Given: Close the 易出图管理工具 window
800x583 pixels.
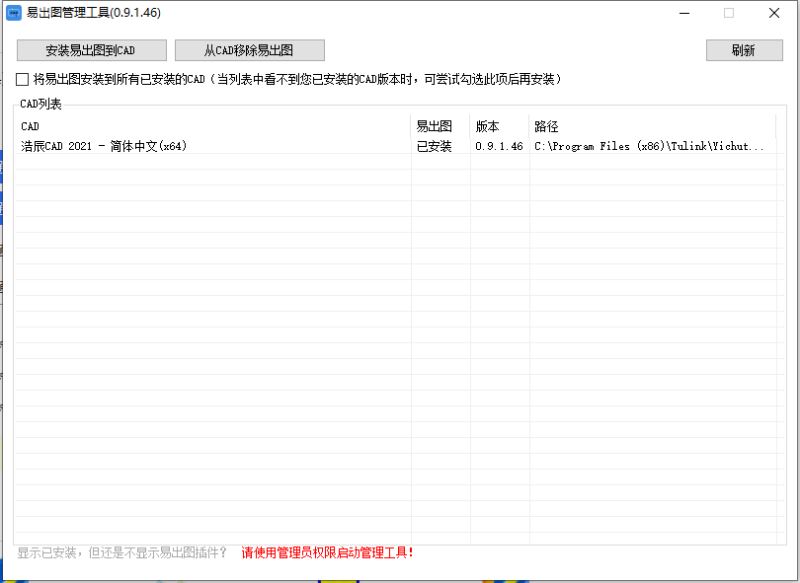Looking at the screenshot, I should tap(774, 13).
